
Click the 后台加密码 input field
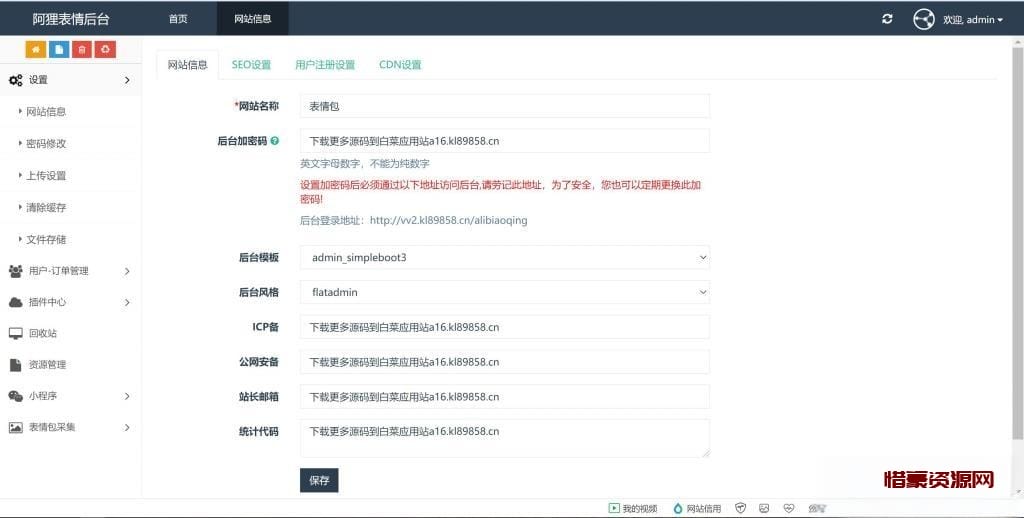(505, 140)
